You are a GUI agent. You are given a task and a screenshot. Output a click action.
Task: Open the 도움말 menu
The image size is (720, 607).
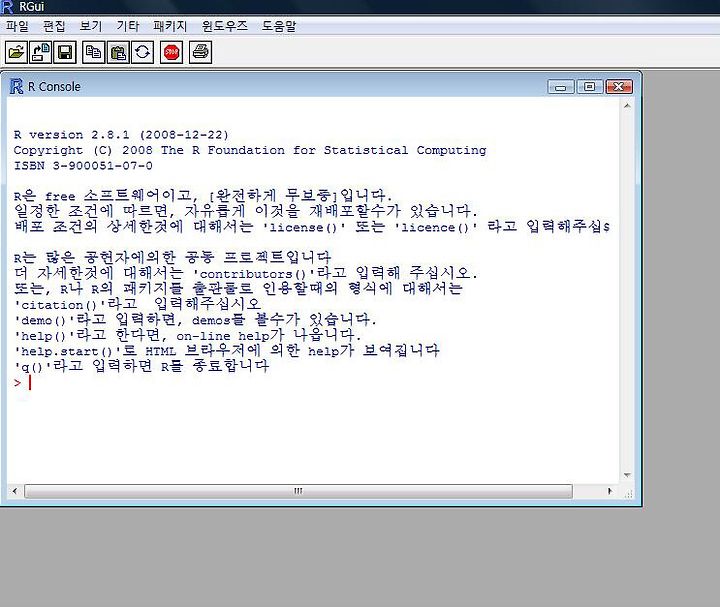tap(279, 26)
